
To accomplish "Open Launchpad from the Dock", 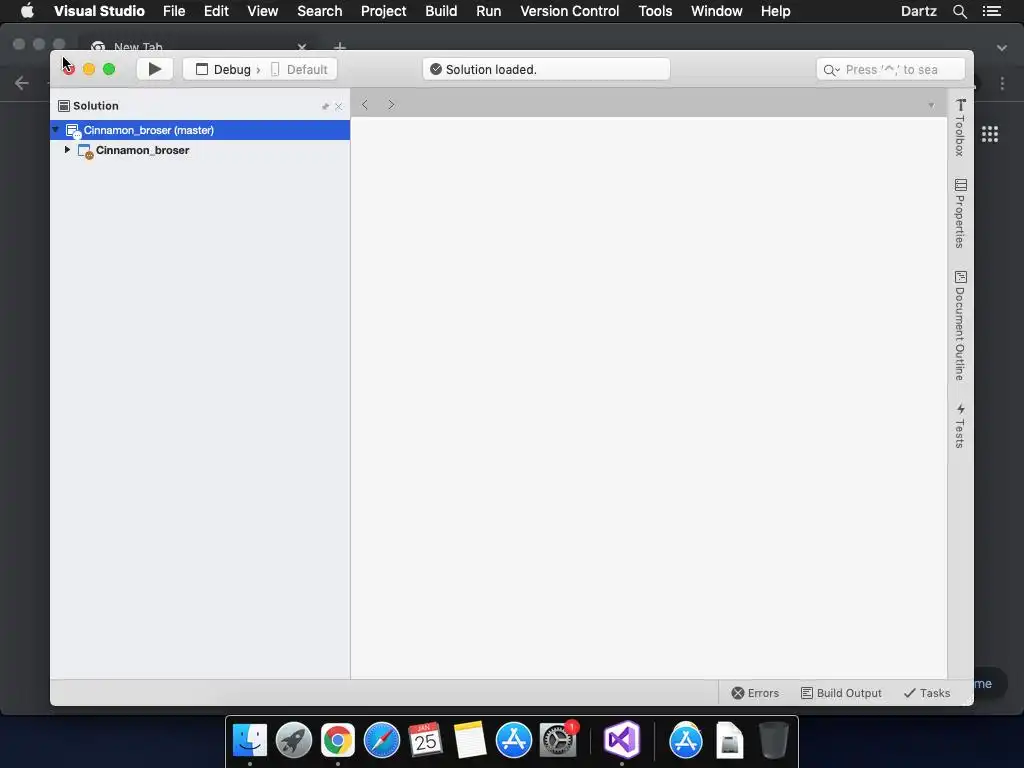I will [294, 741].
